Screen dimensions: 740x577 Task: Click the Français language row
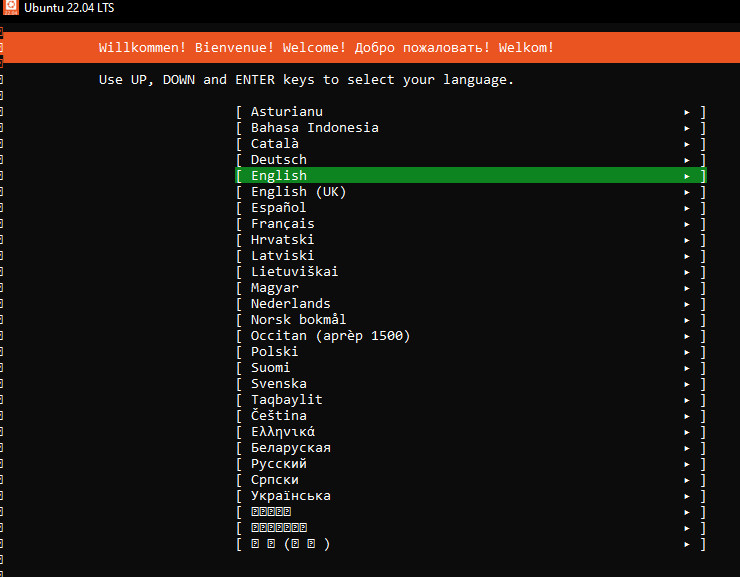(283, 224)
